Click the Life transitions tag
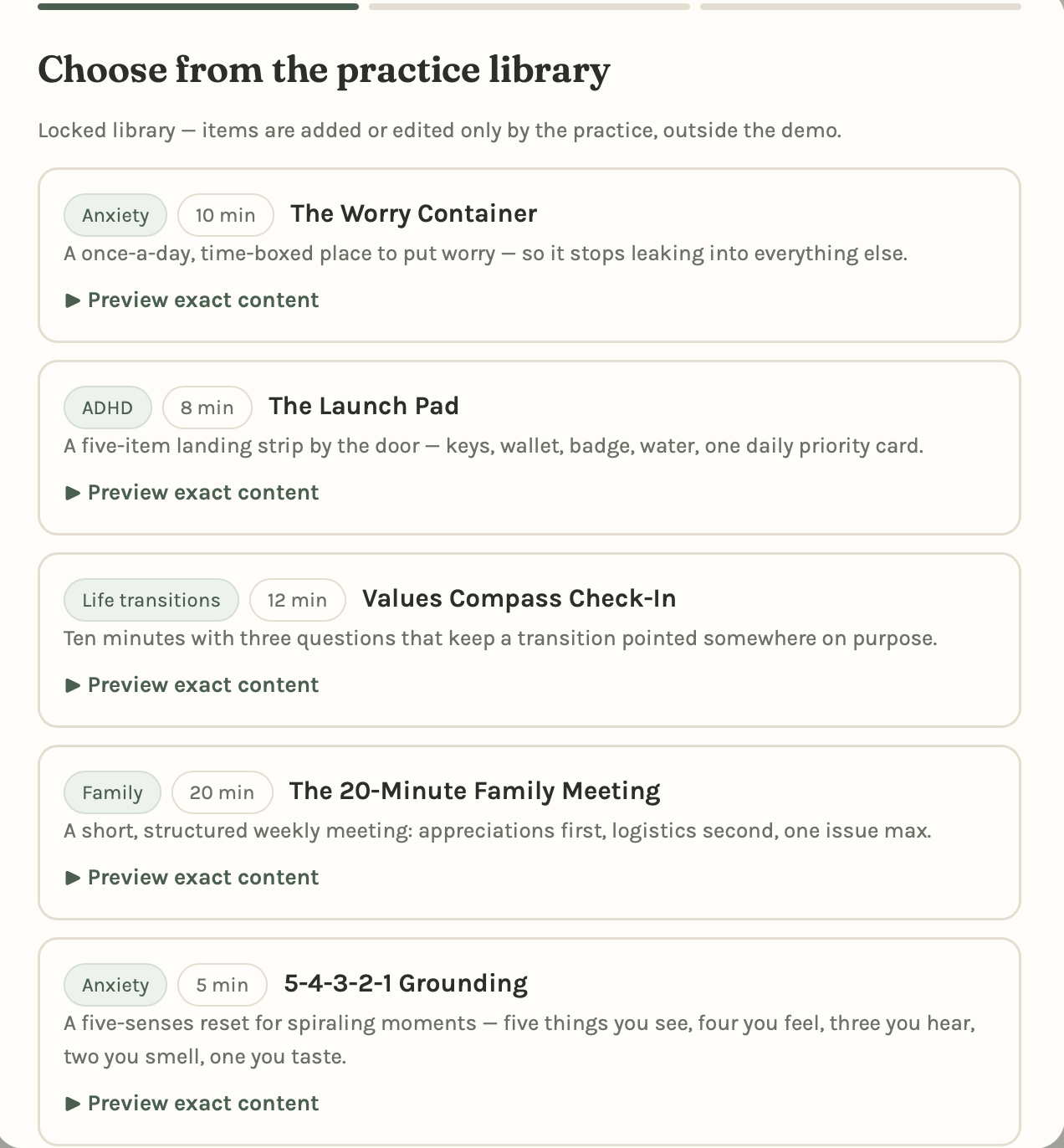The image size is (1064, 1148). pos(151,600)
